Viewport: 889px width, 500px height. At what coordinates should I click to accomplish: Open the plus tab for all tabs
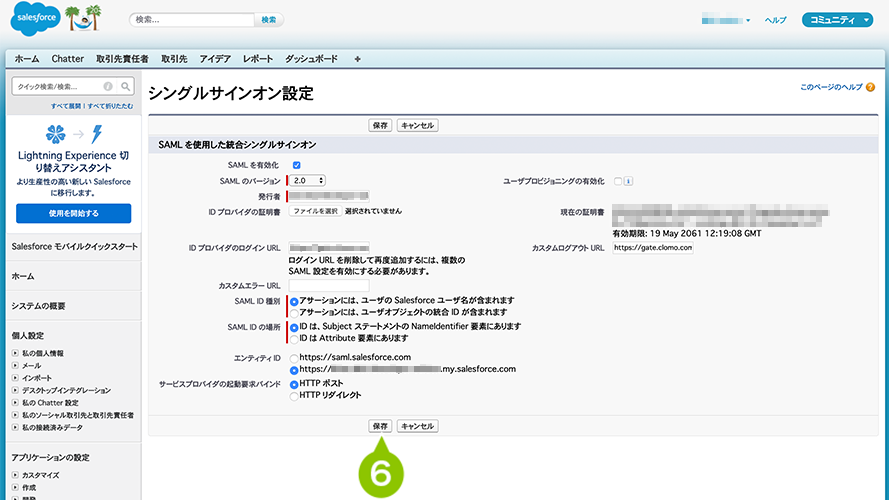point(357,59)
